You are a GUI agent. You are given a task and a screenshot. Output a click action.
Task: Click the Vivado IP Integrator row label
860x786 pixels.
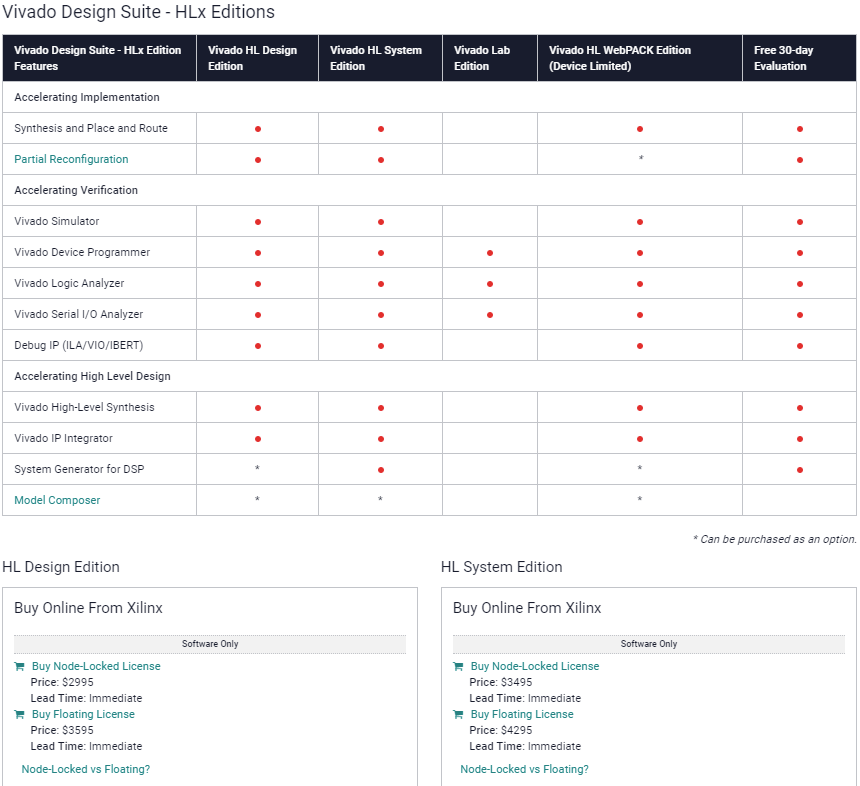tap(63, 438)
